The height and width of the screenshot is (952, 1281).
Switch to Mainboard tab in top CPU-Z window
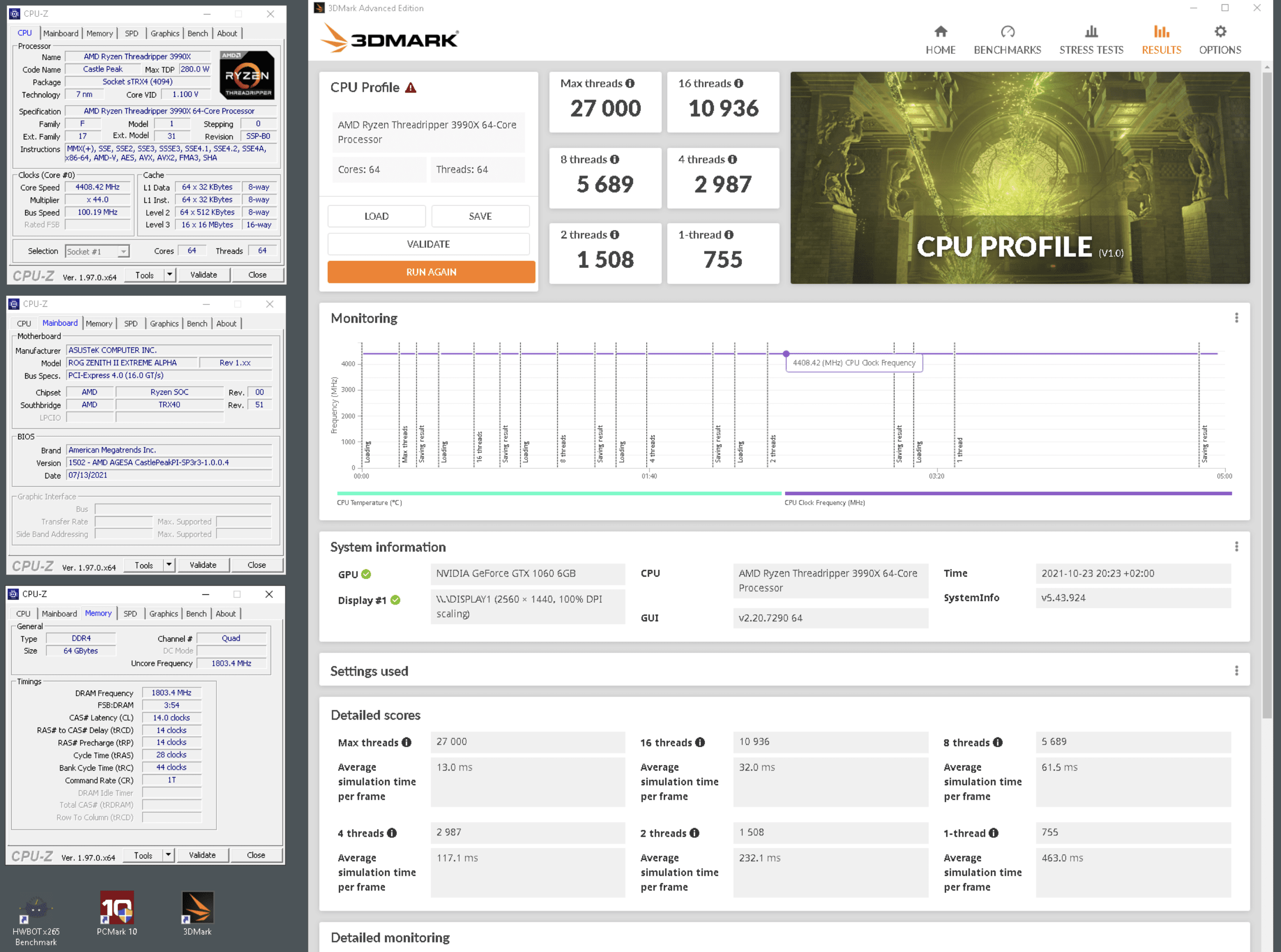pyautogui.click(x=60, y=33)
